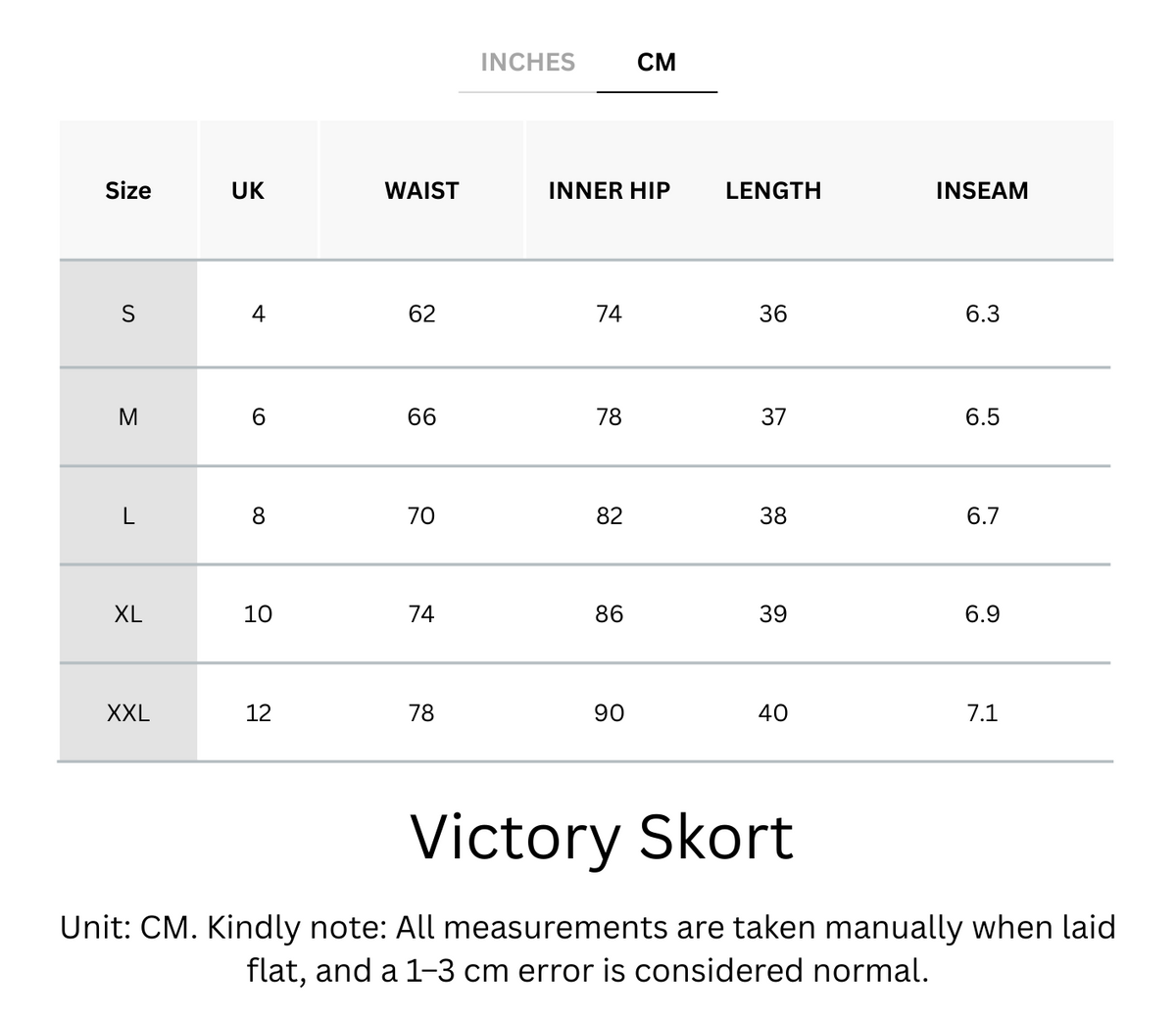Click the waist value 62 cell

click(421, 314)
